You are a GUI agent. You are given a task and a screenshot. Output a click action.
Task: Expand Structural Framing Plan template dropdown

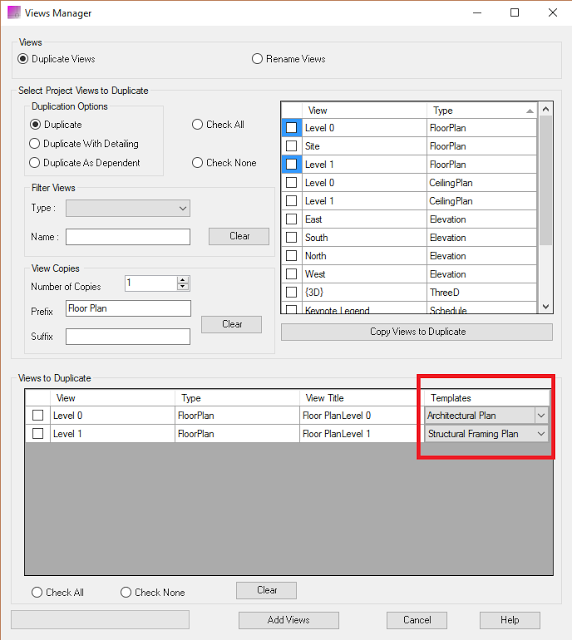541,433
